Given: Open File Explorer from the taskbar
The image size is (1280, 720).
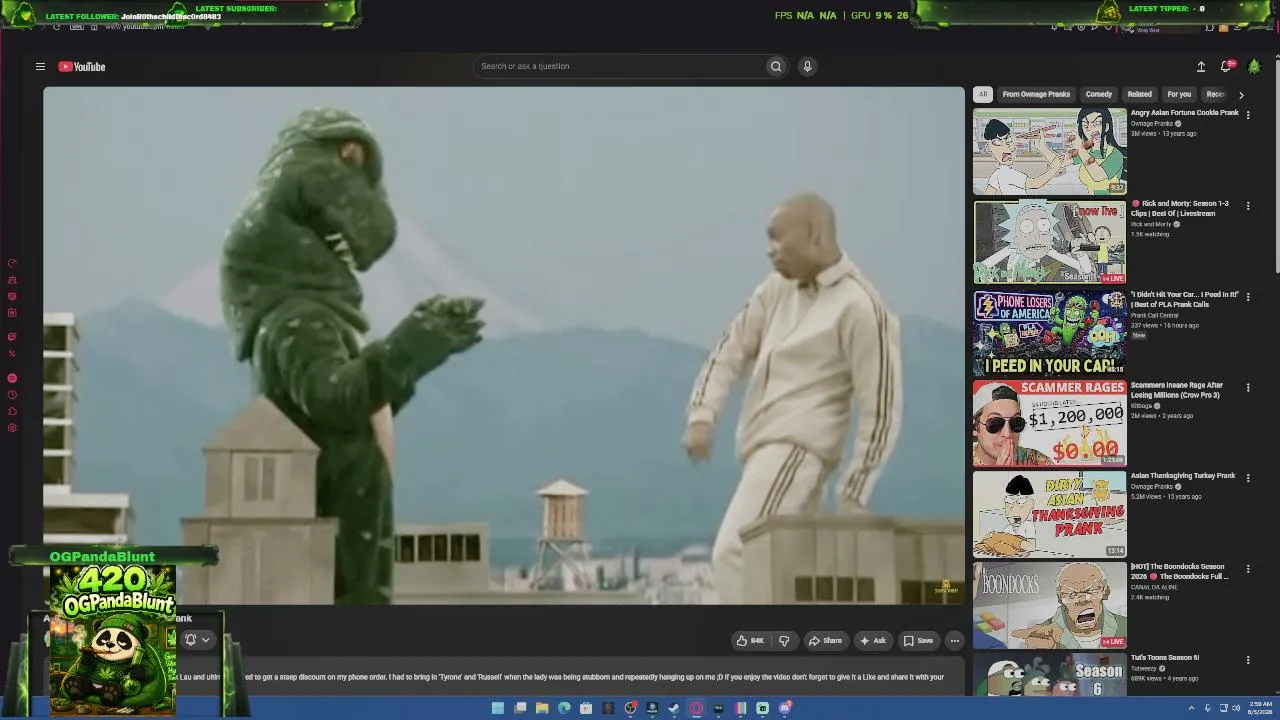Looking at the screenshot, I should pos(542,708).
